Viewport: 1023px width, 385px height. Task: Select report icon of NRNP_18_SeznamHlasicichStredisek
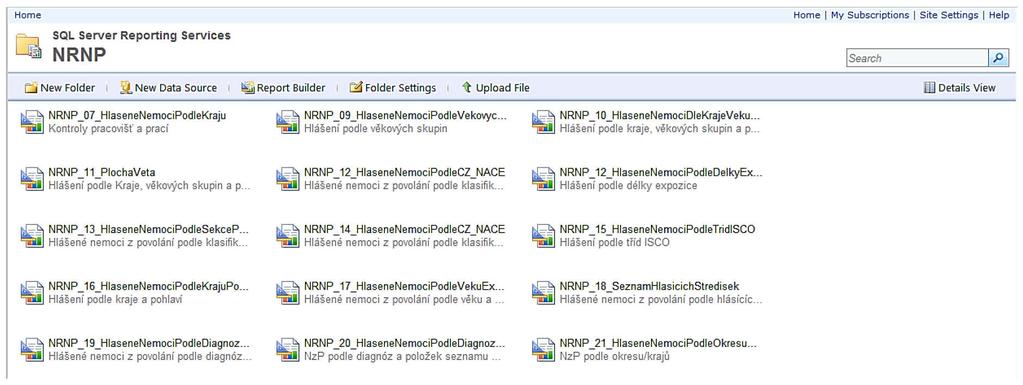click(x=543, y=292)
